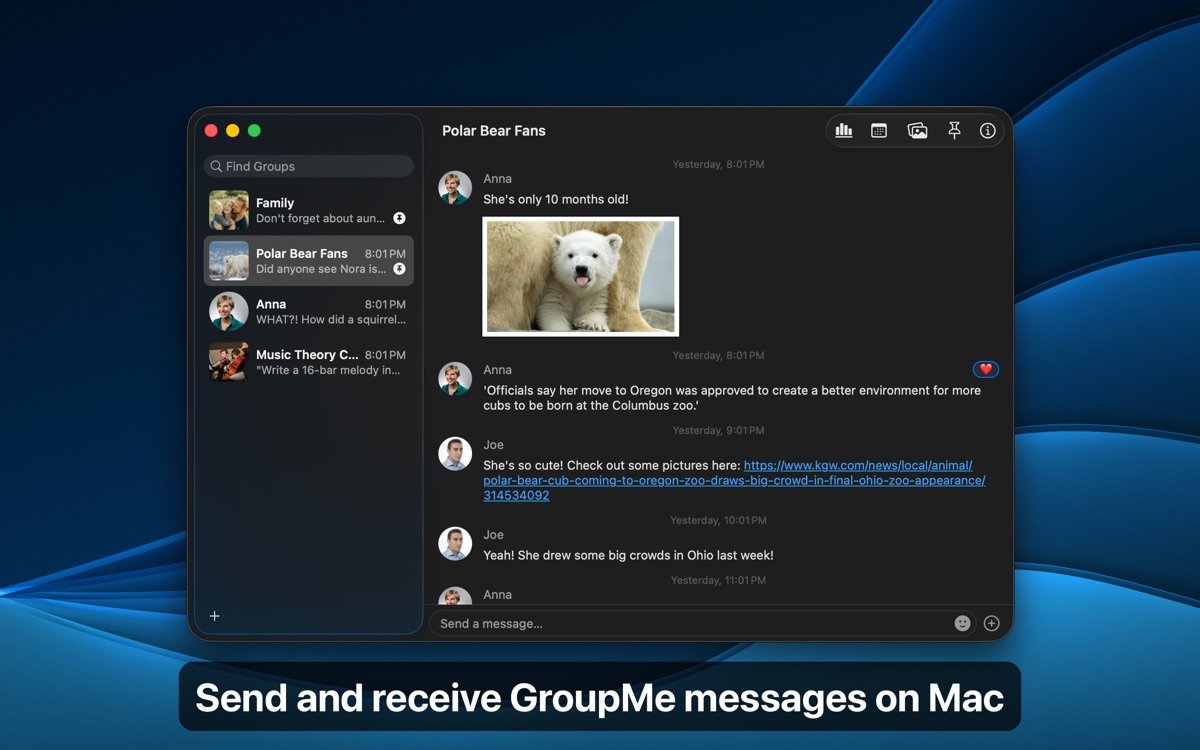The width and height of the screenshot is (1200, 750).
Task: Show group info via the info icon
Action: click(989, 130)
